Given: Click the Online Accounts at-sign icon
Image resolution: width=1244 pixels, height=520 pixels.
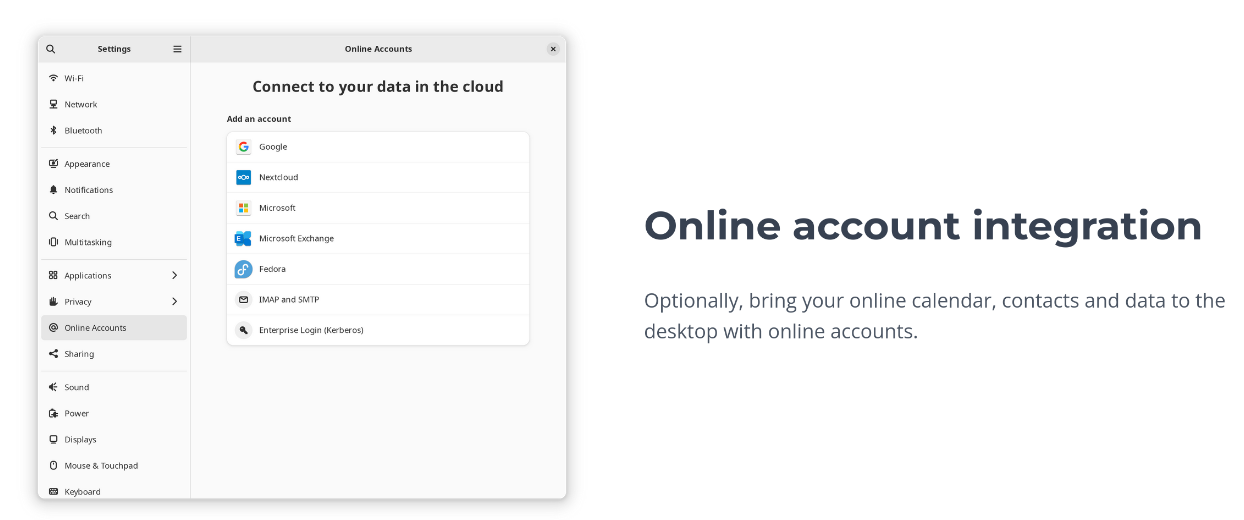Looking at the screenshot, I should tap(54, 327).
